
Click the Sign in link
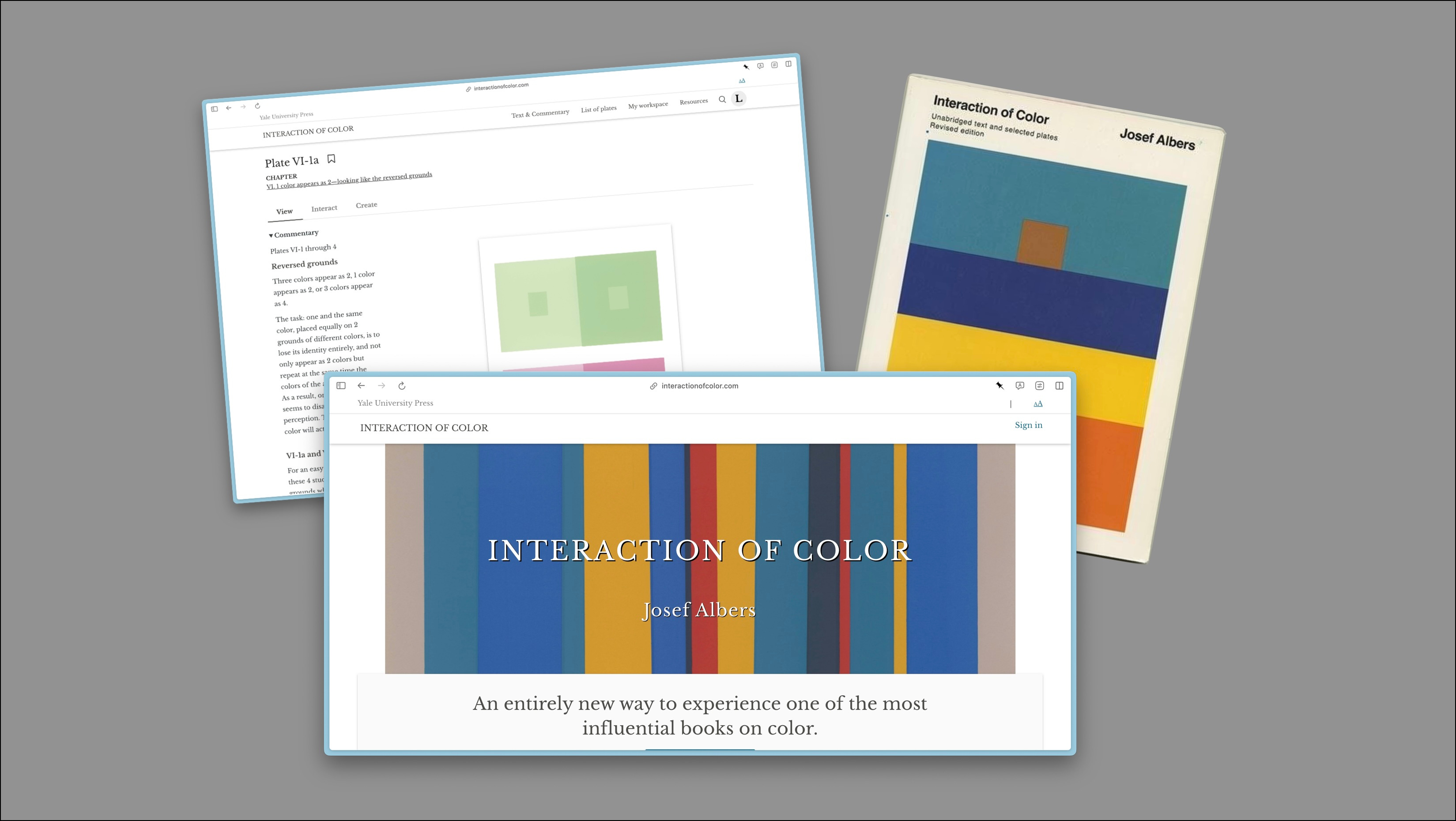1028,425
